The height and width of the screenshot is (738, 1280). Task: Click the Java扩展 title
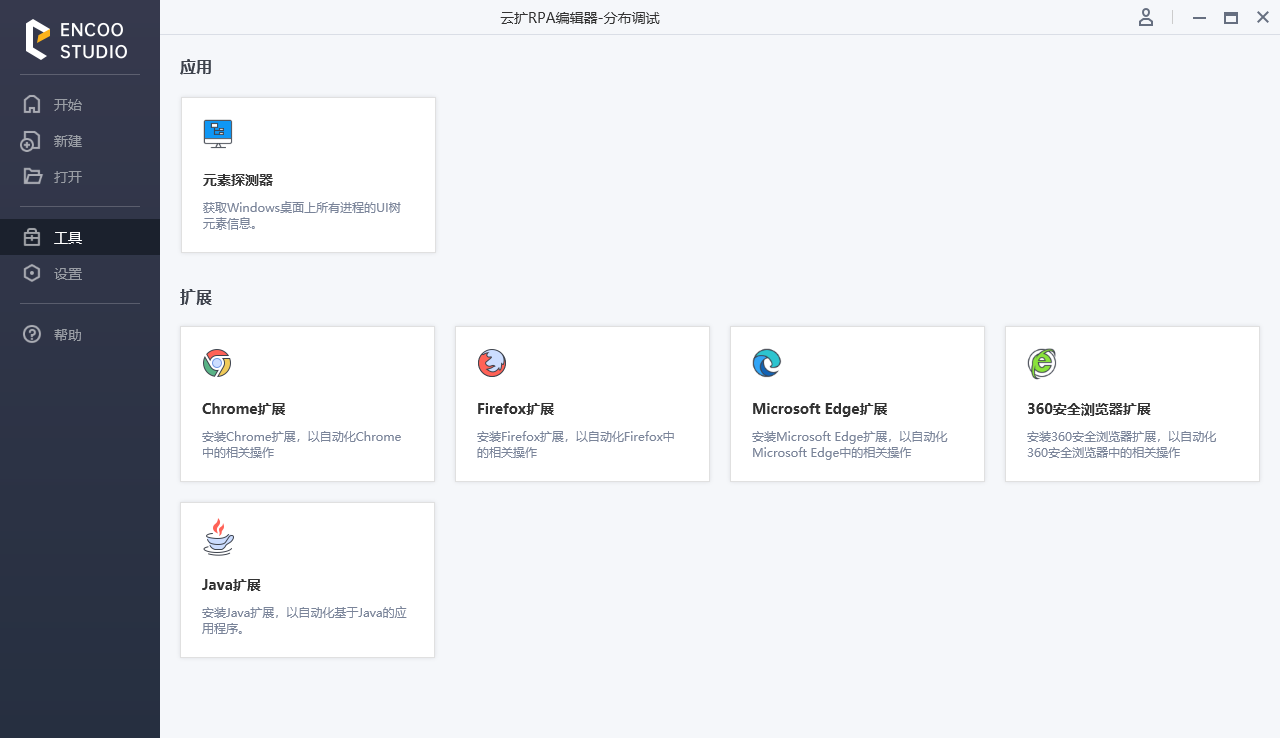click(231, 585)
